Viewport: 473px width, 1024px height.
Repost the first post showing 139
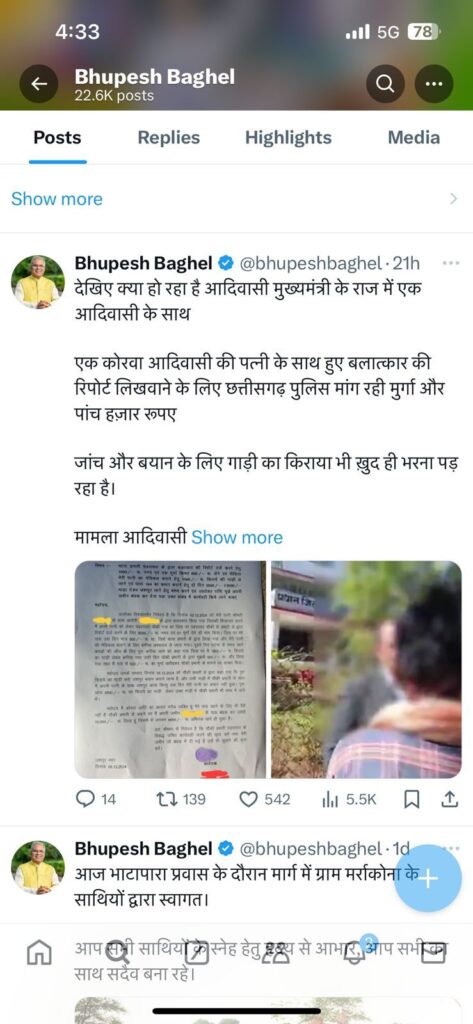click(x=182, y=799)
